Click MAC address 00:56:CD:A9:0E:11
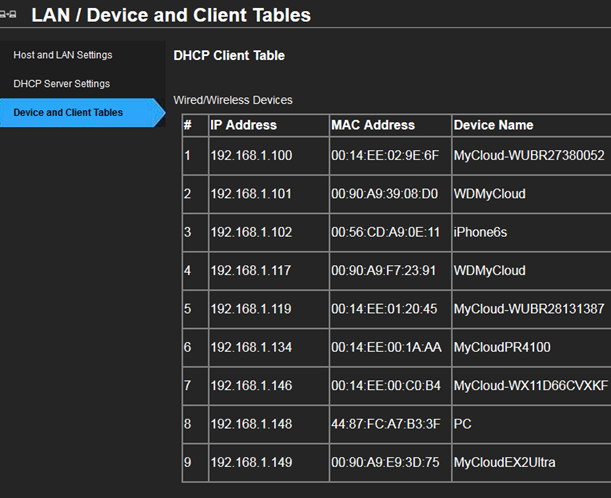611x498 pixels. pyautogui.click(x=385, y=232)
